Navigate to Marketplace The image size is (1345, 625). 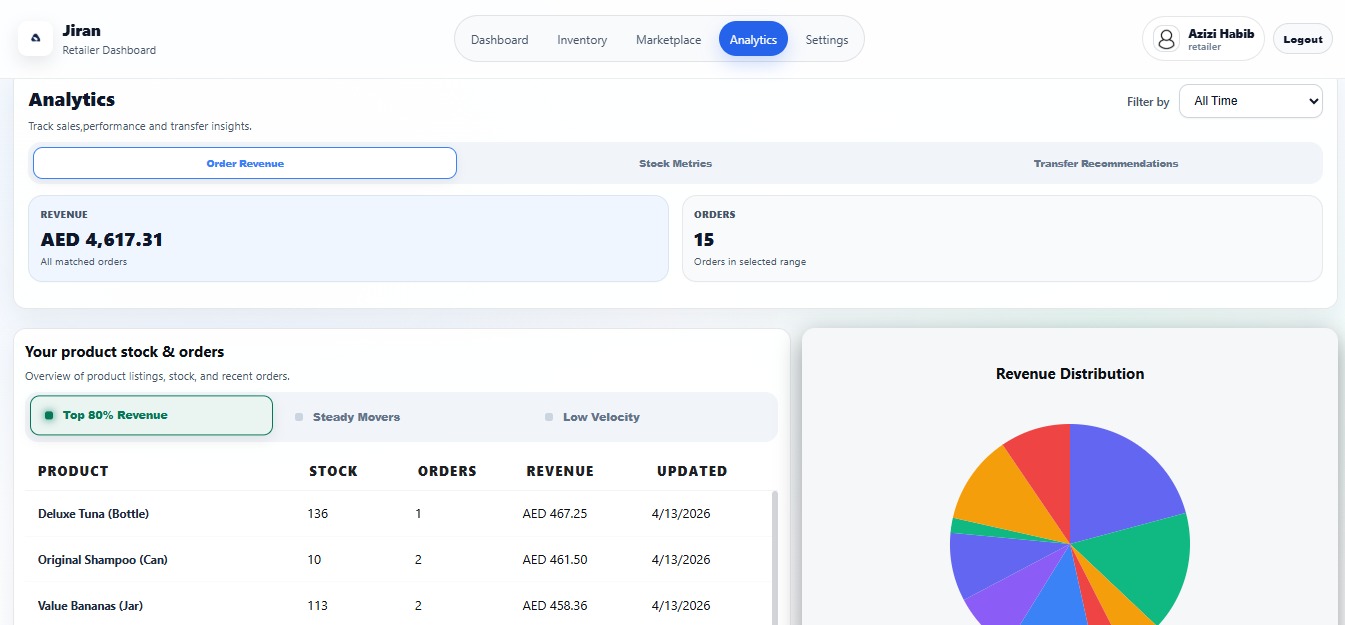[x=668, y=40]
